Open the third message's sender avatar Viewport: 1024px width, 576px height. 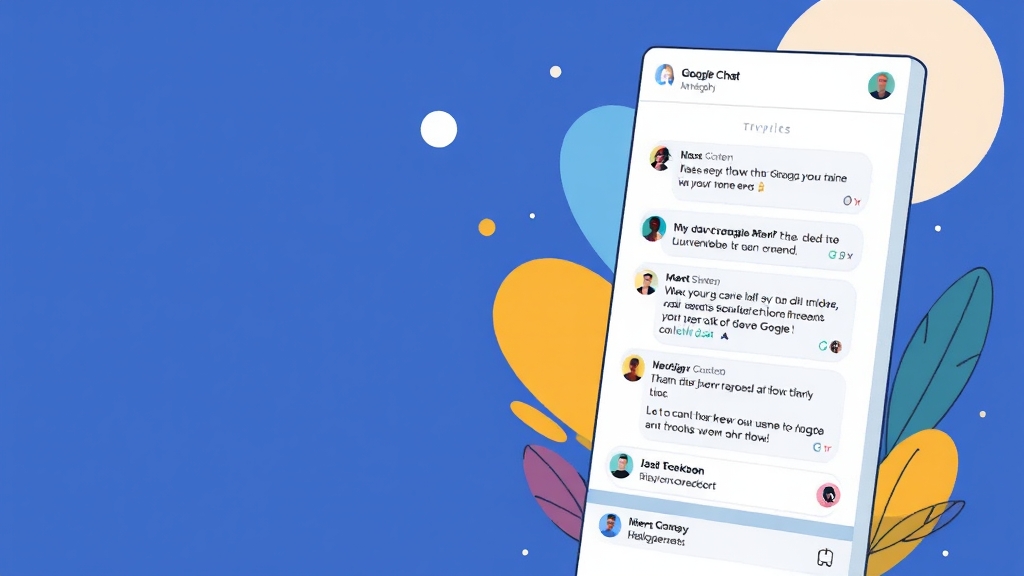coord(646,282)
